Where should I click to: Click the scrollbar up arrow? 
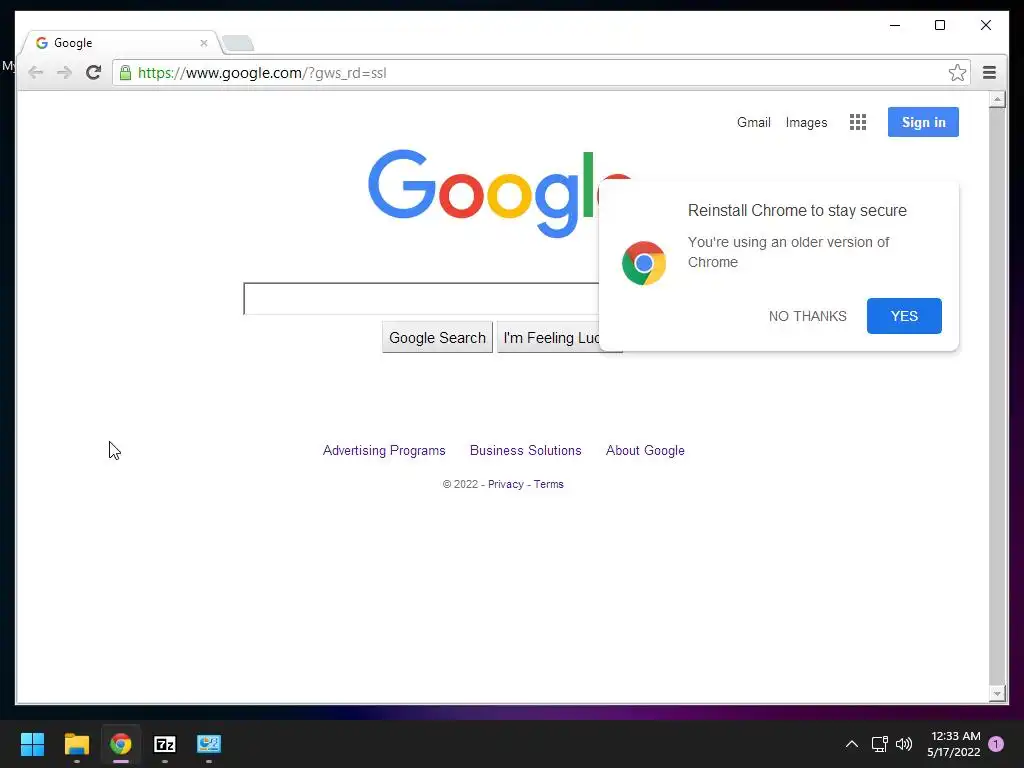coord(997,99)
